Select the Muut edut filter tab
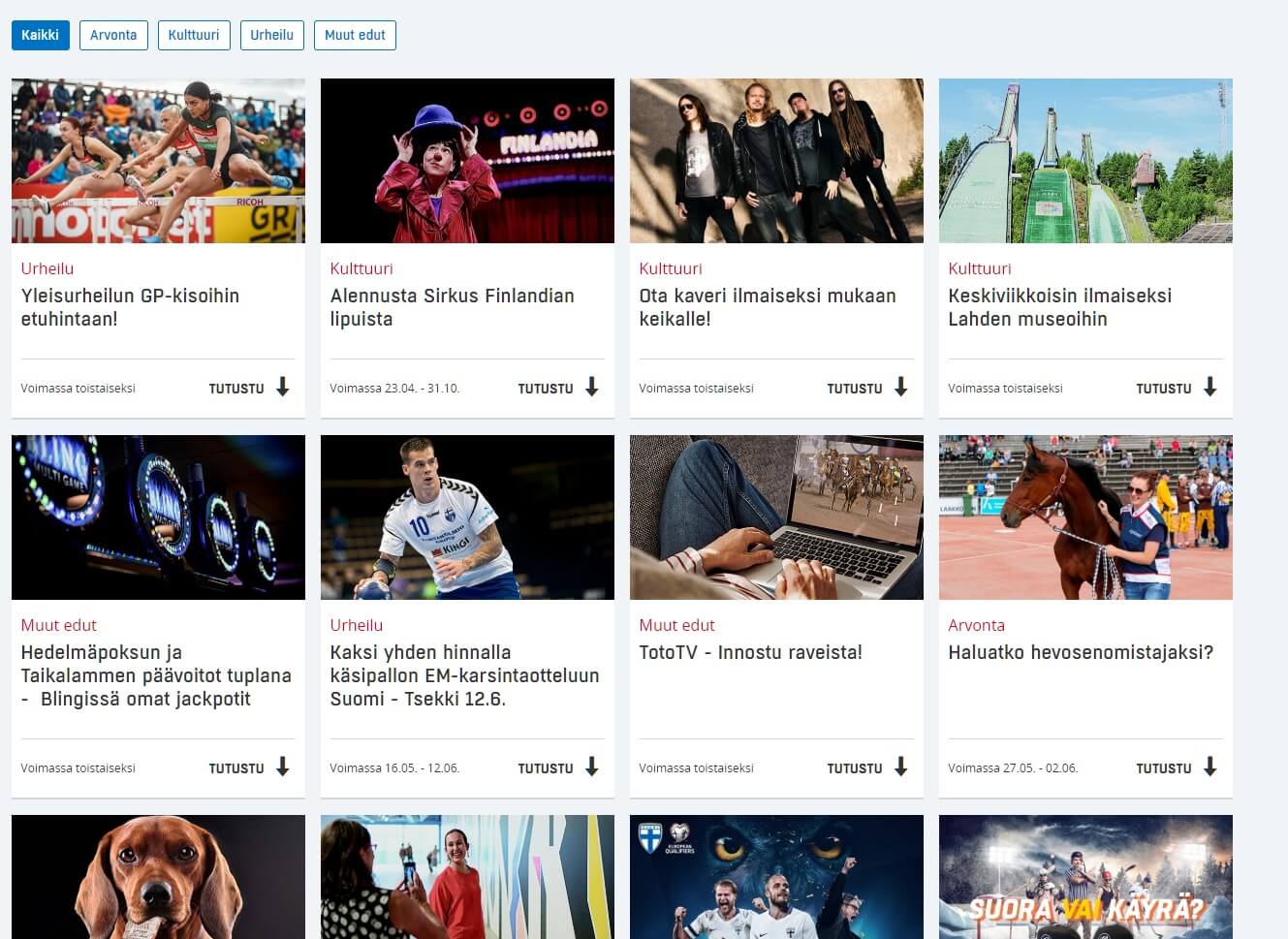The height and width of the screenshot is (939, 1288). [x=355, y=35]
